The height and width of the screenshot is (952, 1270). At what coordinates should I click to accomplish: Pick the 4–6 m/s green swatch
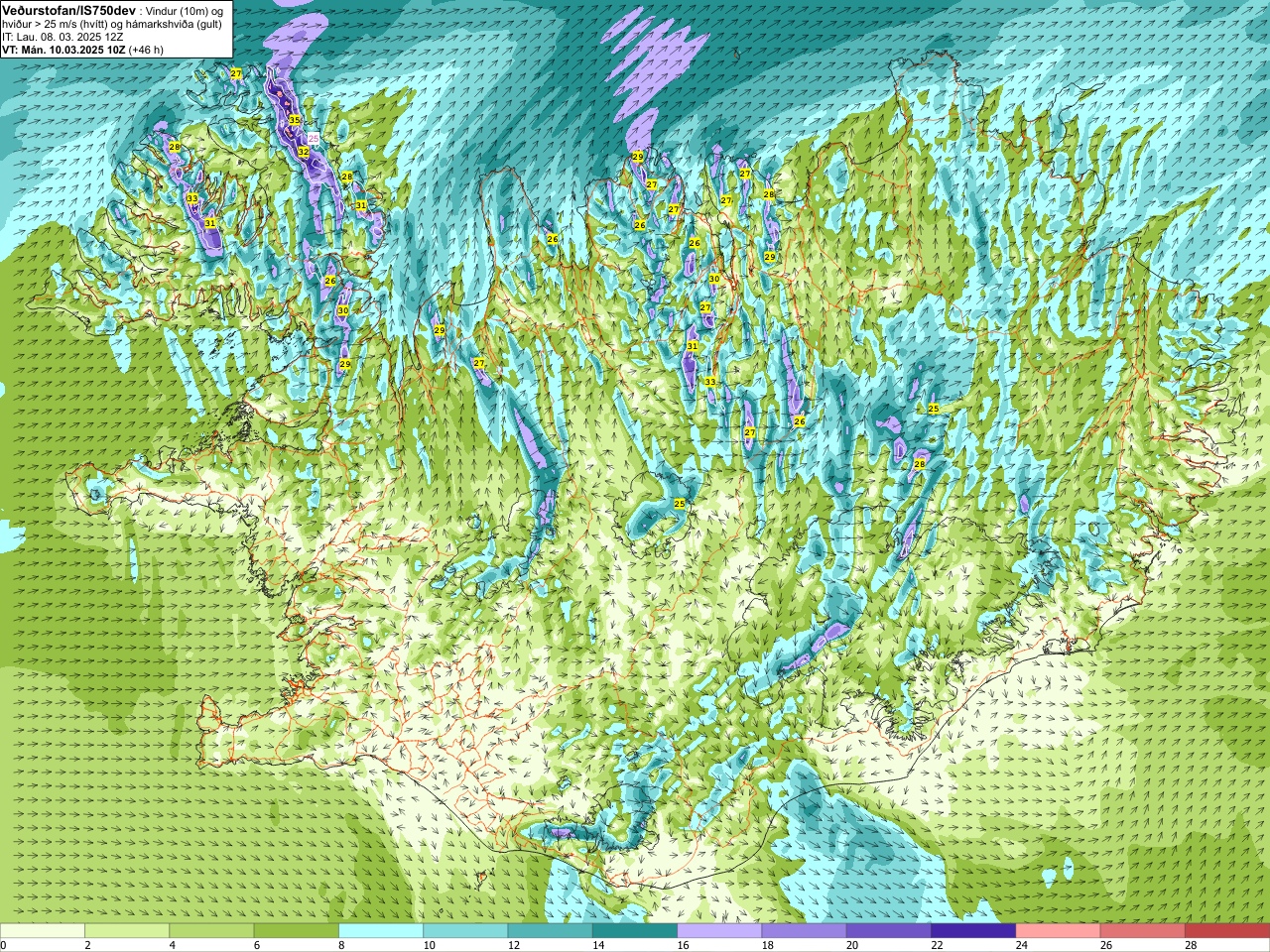coord(211,931)
